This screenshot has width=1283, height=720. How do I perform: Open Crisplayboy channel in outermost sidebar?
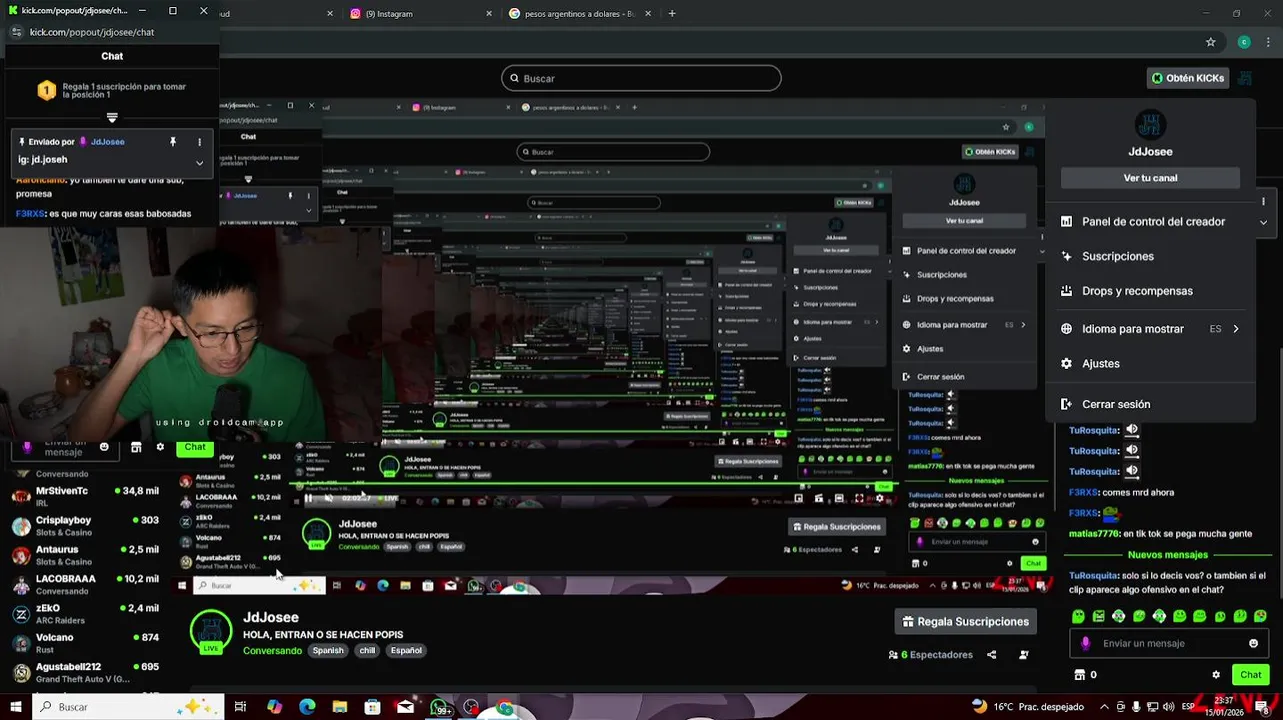85,525
